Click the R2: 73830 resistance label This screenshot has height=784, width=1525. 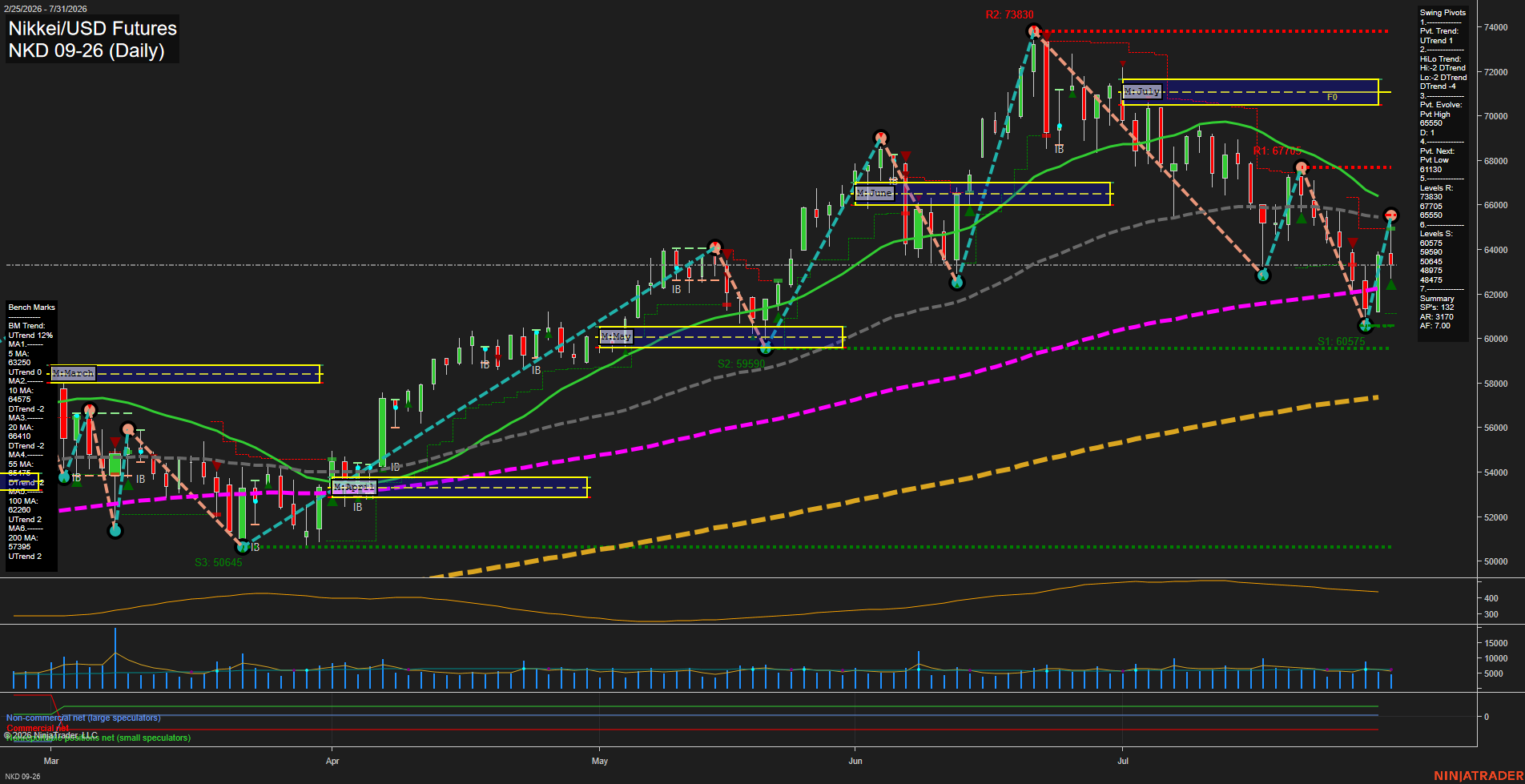click(x=1009, y=15)
